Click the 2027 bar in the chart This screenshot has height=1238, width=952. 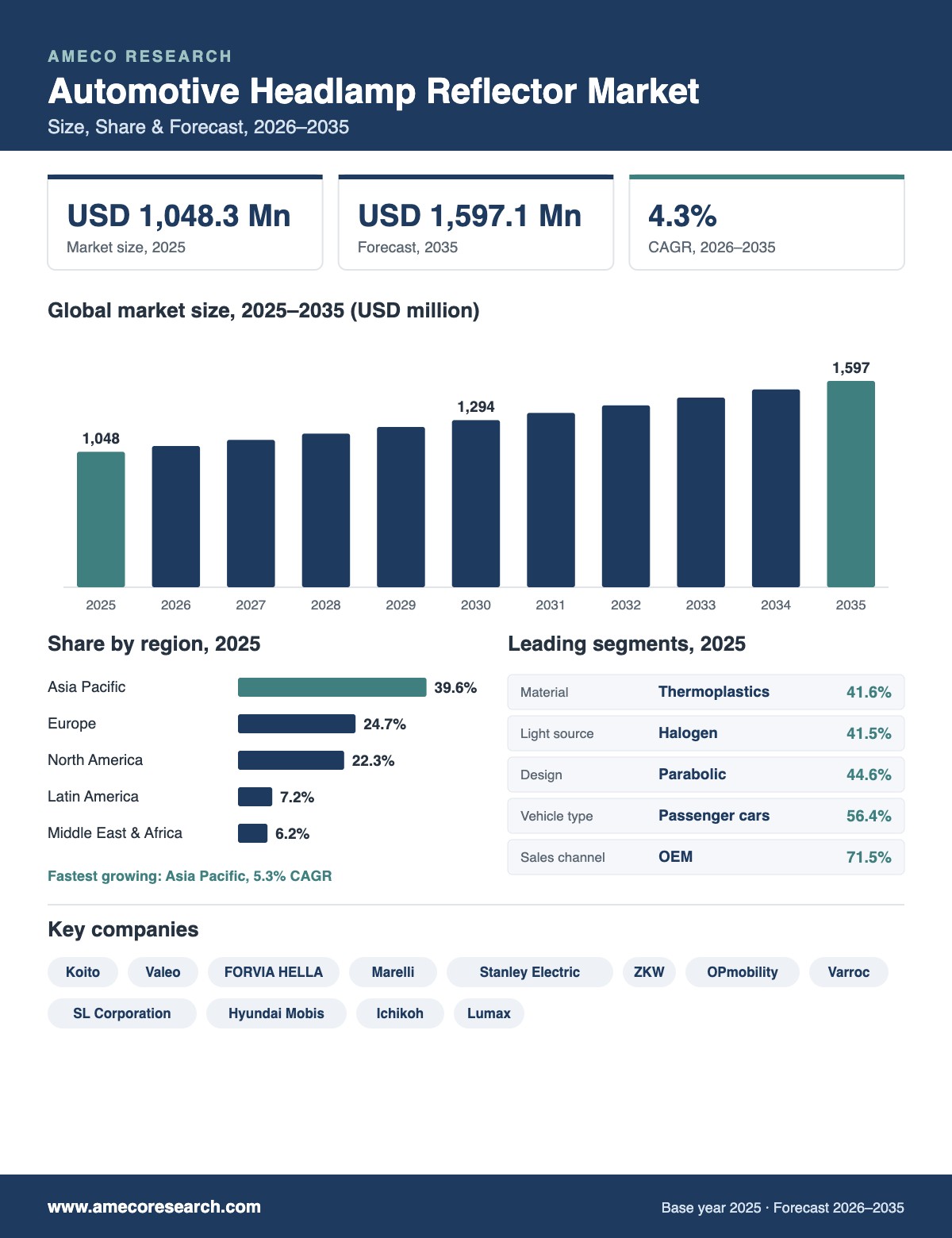pos(251,513)
